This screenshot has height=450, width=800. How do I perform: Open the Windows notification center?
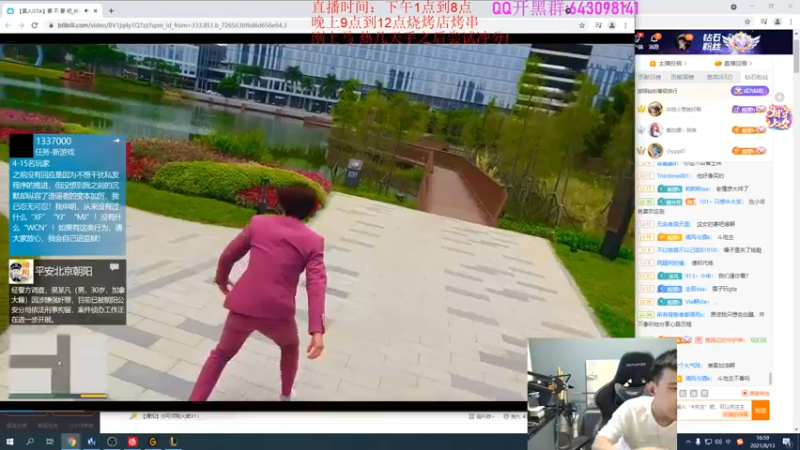[787, 442]
